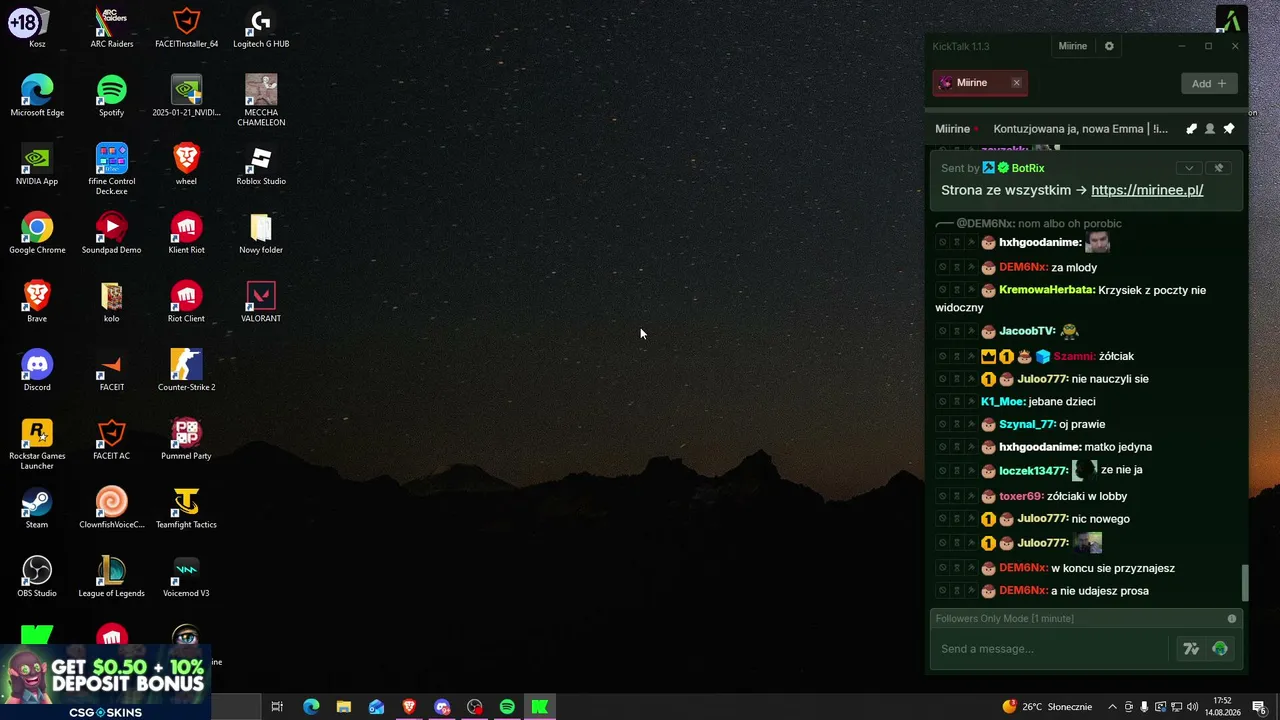Open the Nowy folder desktop folder

261,233
